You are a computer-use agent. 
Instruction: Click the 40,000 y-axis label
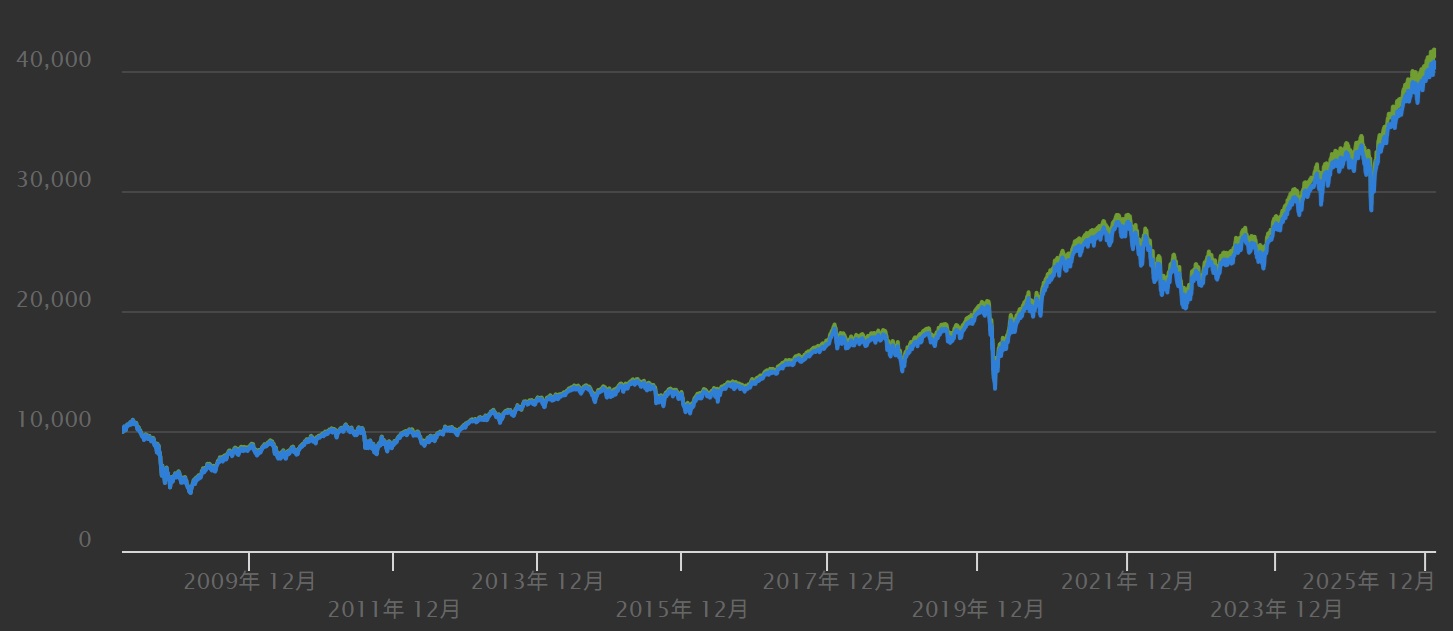[x=54, y=61]
